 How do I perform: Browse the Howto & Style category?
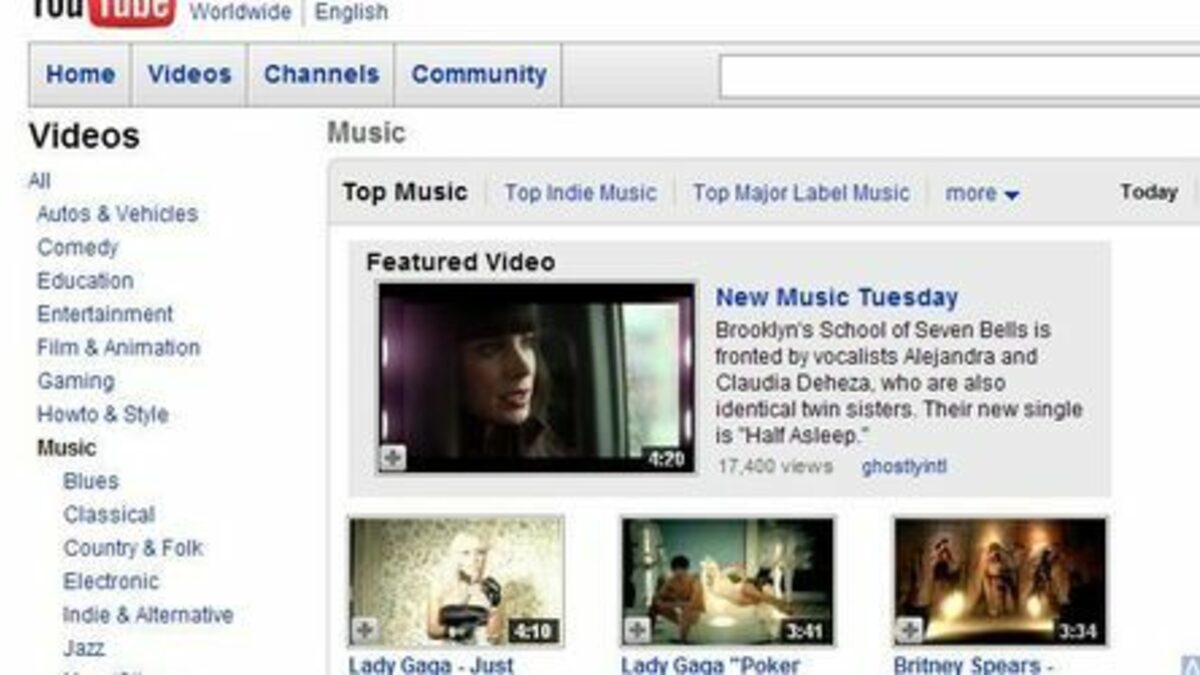pos(102,414)
